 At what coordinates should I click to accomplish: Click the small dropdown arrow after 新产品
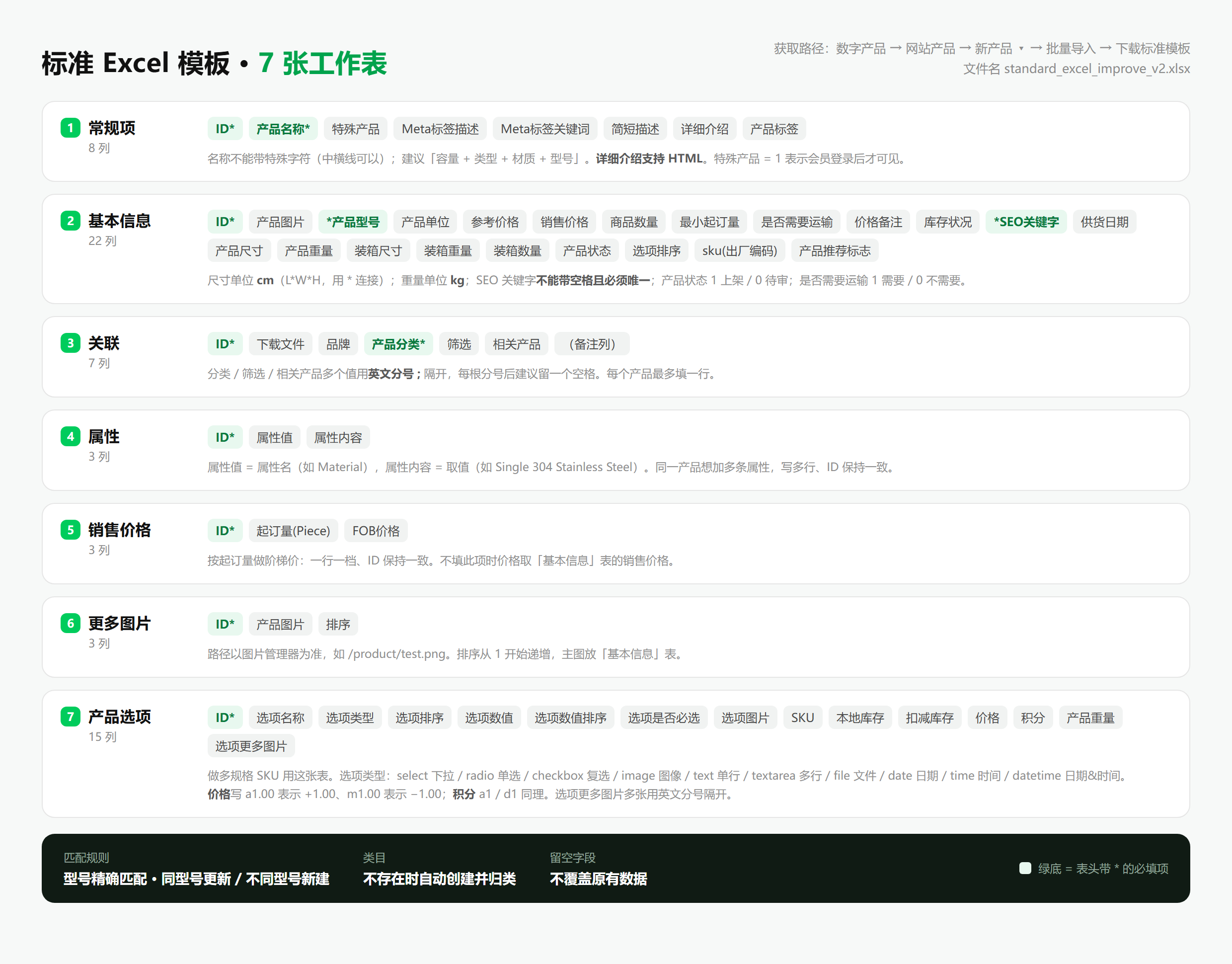point(1021,49)
